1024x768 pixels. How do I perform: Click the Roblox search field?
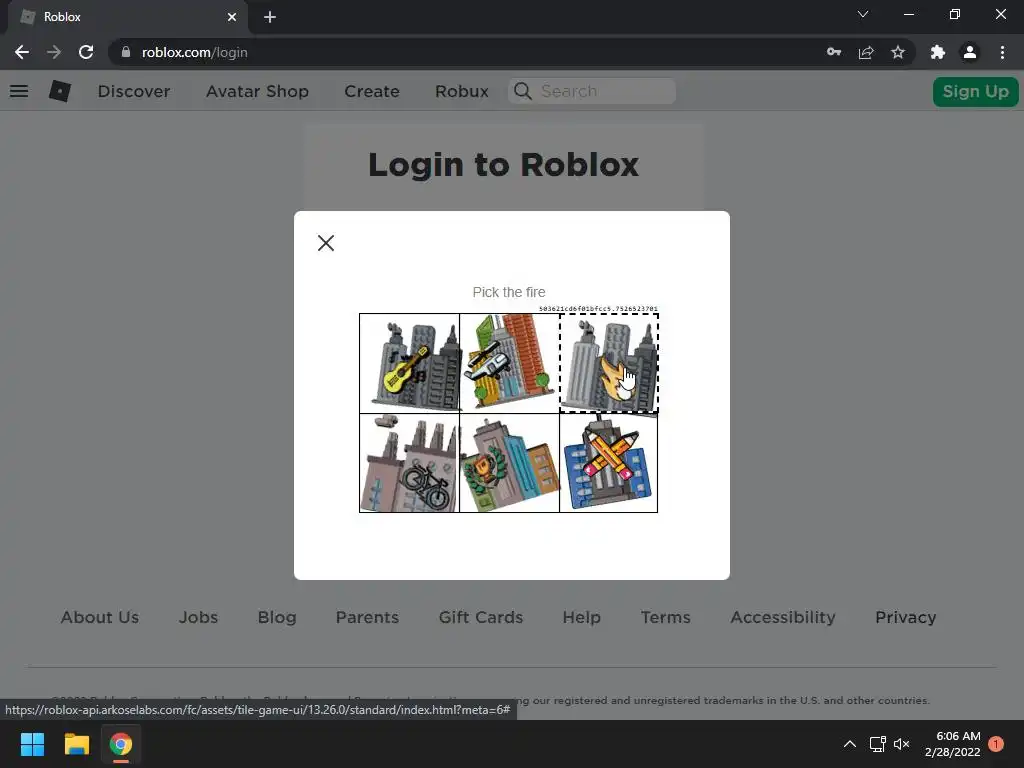point(592,91)
